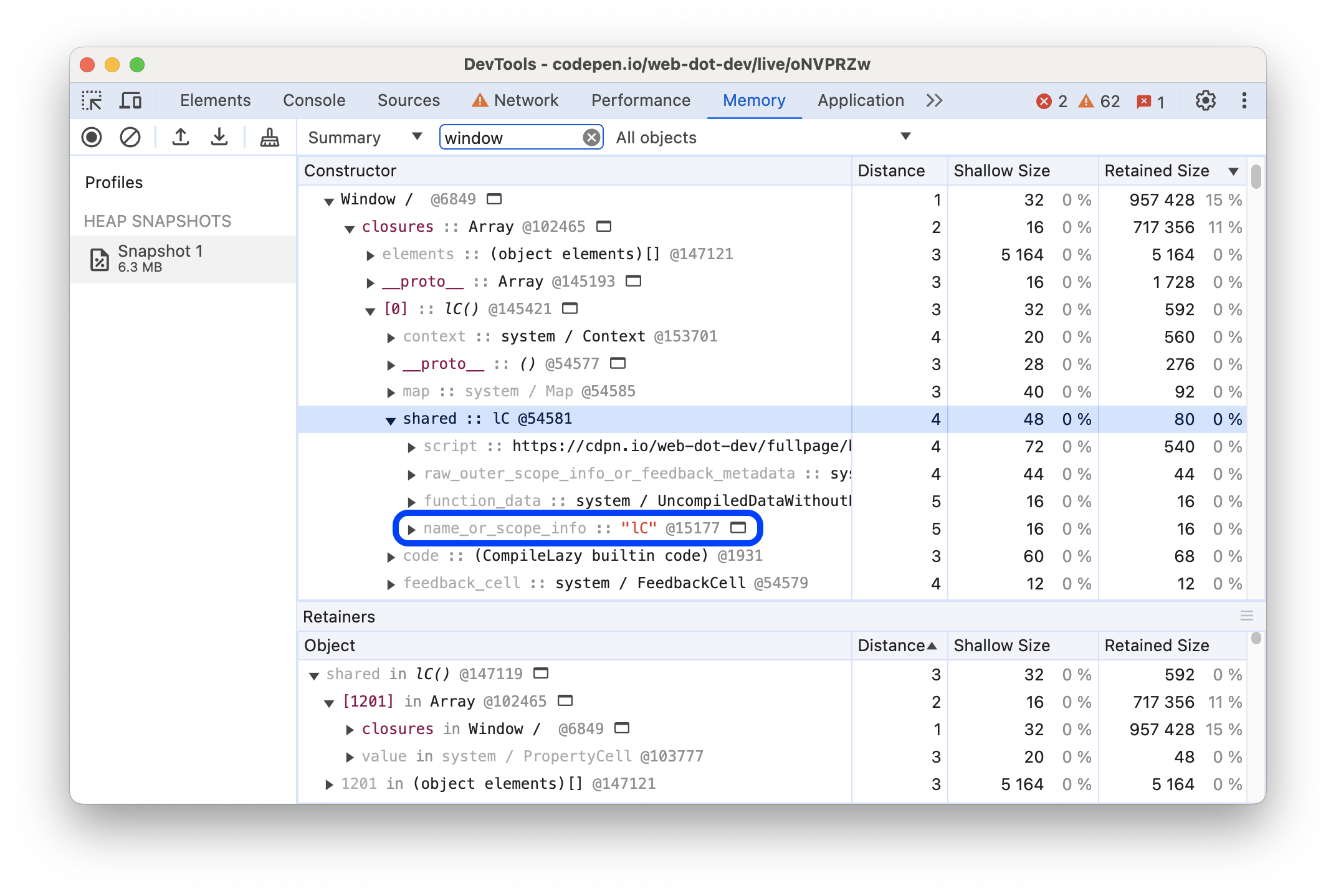Click the load heap snapshot upload icon
Image resolution: width=1336 pixels, height=896 pixels.
pyautogui.click(x=178, y=138)
